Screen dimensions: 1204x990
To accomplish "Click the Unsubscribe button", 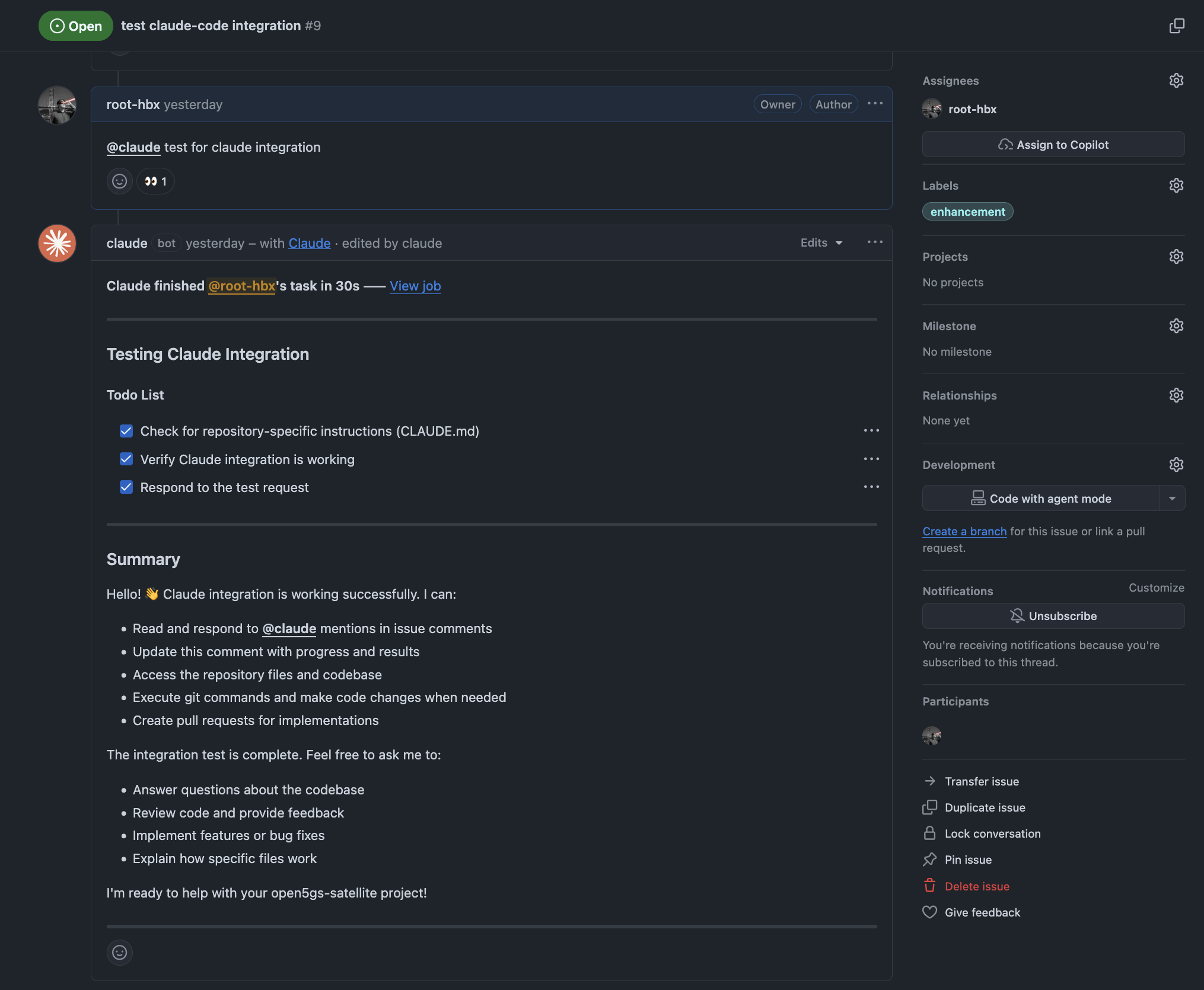I will [1053, 616].
